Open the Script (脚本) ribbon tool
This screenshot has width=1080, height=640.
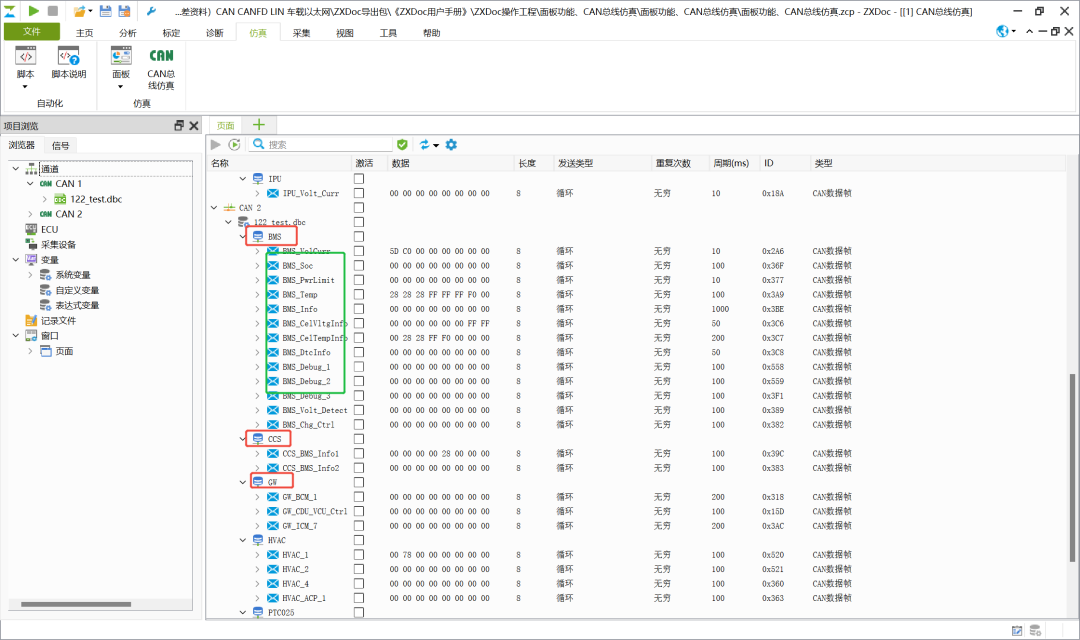pos(25,68)
